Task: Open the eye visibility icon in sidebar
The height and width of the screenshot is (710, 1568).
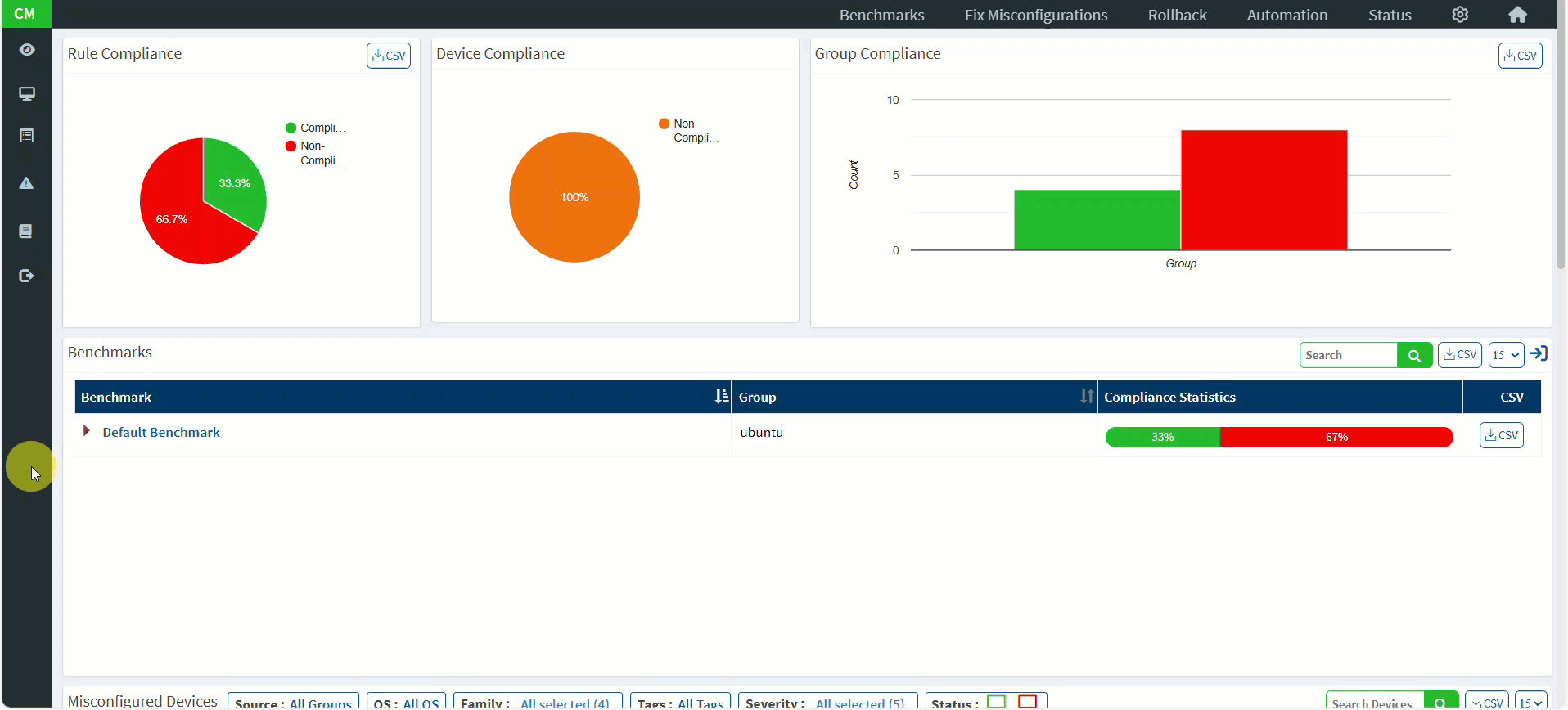Action: click(27, 51)
